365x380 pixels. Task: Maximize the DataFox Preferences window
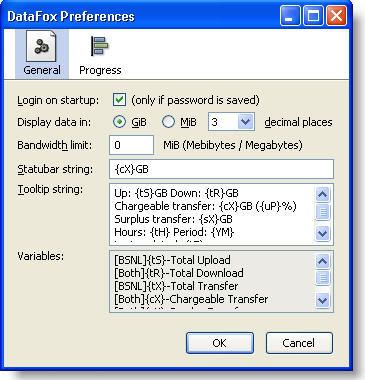tap(313, 16)
